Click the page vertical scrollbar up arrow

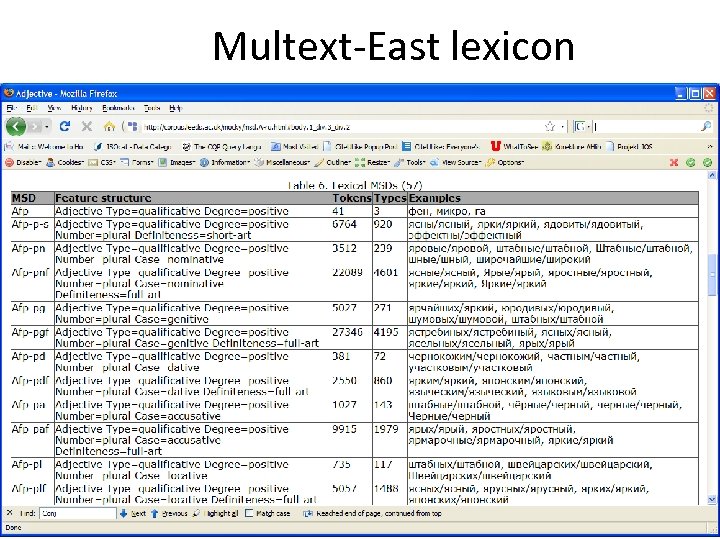(712, 175)
